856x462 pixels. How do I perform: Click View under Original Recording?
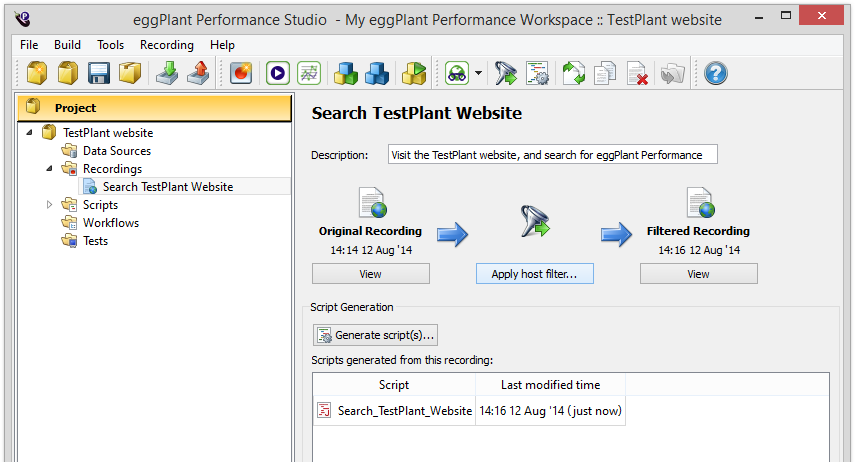(370, 274)
